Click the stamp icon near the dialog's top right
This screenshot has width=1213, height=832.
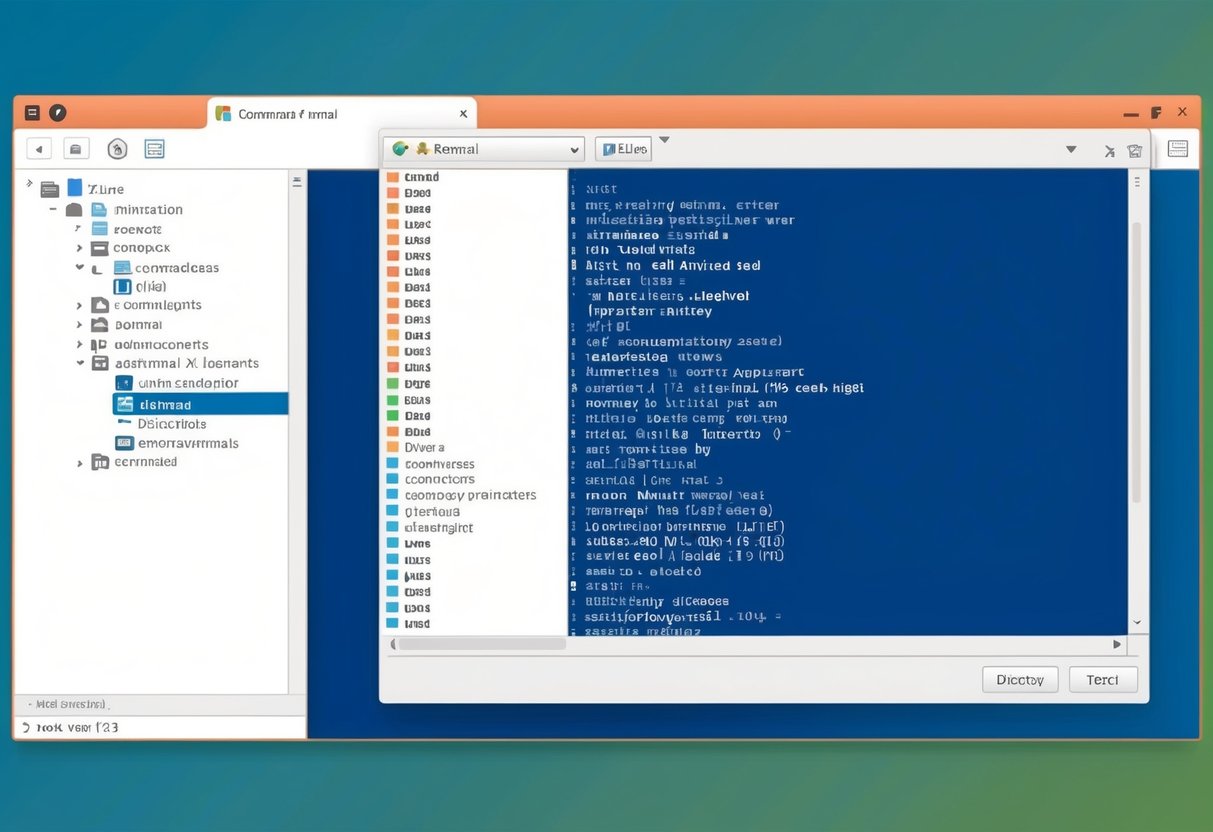point(1134,150)
